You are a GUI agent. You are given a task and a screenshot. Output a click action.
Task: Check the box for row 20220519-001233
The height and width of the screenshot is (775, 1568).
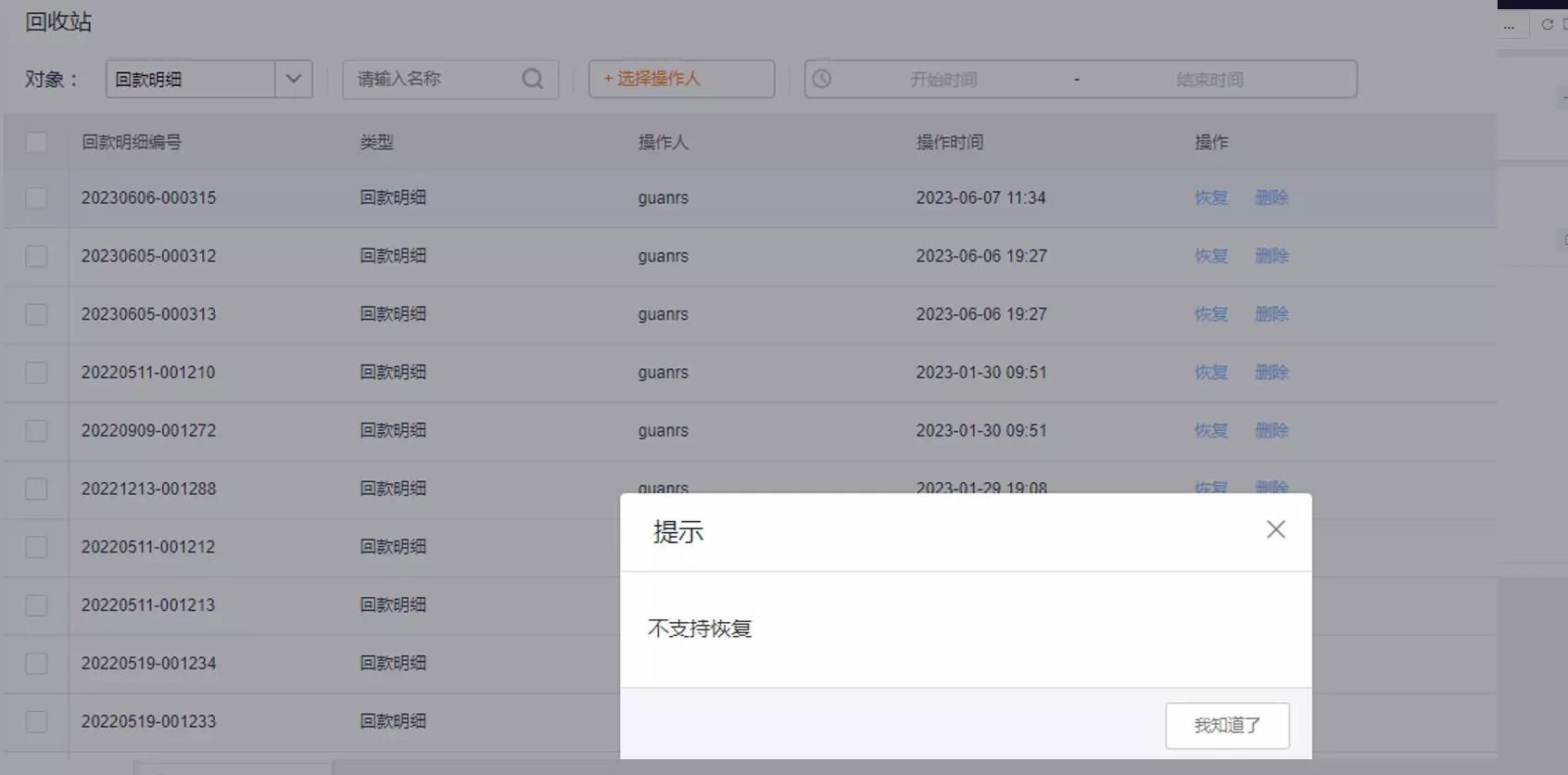[36, 721]
